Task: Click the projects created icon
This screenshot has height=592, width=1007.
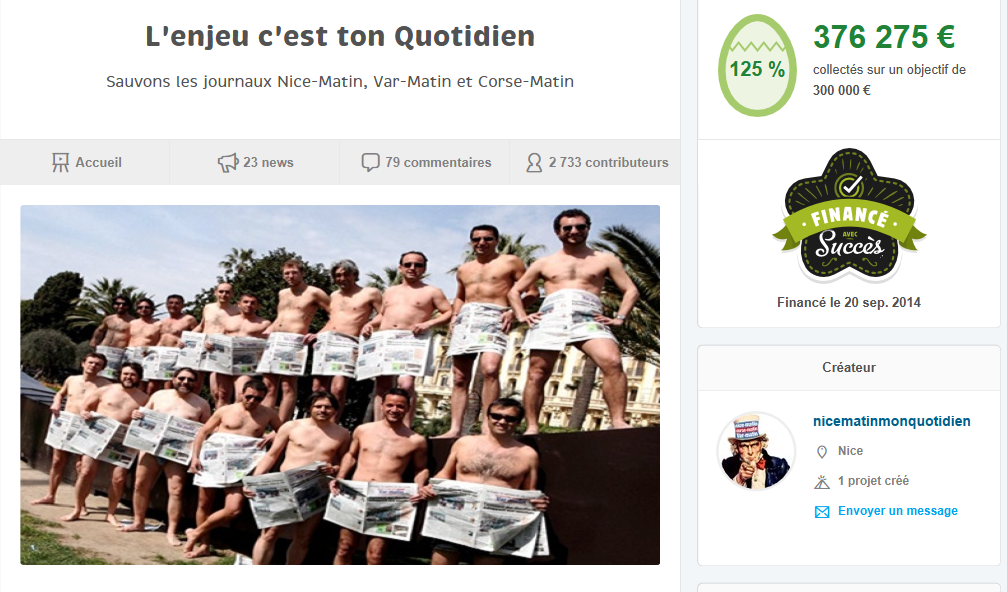Action: [821, 482]
